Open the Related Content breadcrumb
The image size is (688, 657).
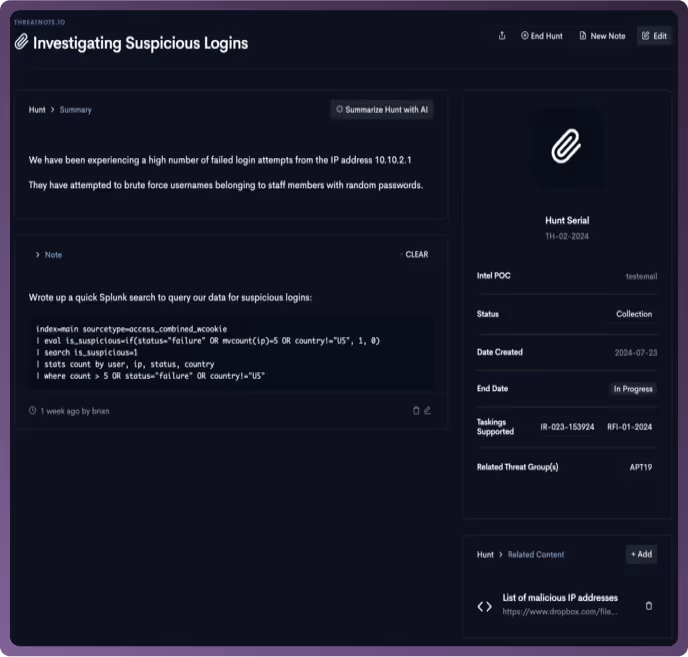click(x=536, y=554)
